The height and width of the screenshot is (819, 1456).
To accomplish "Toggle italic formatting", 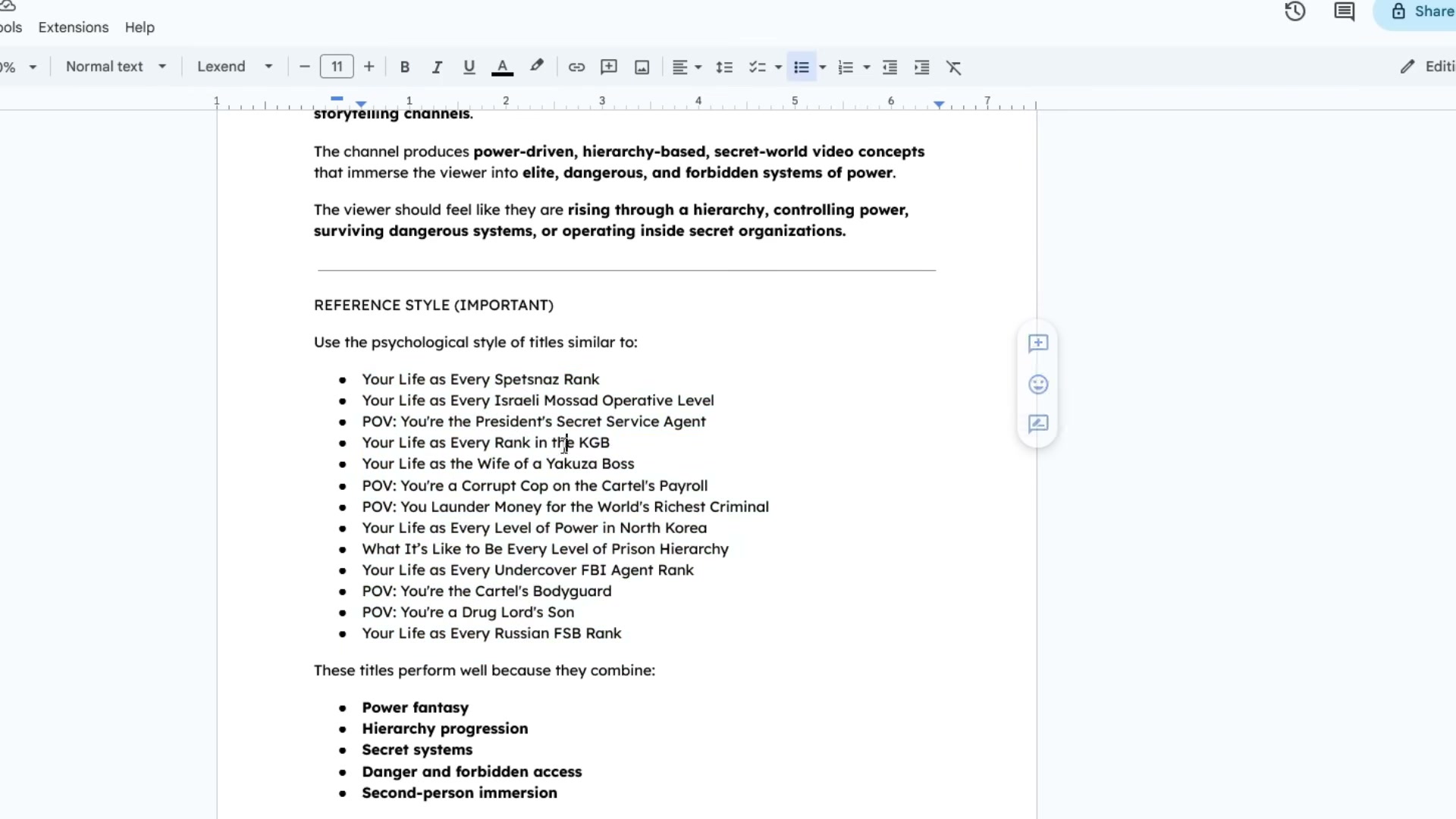I will click(437, 67).
